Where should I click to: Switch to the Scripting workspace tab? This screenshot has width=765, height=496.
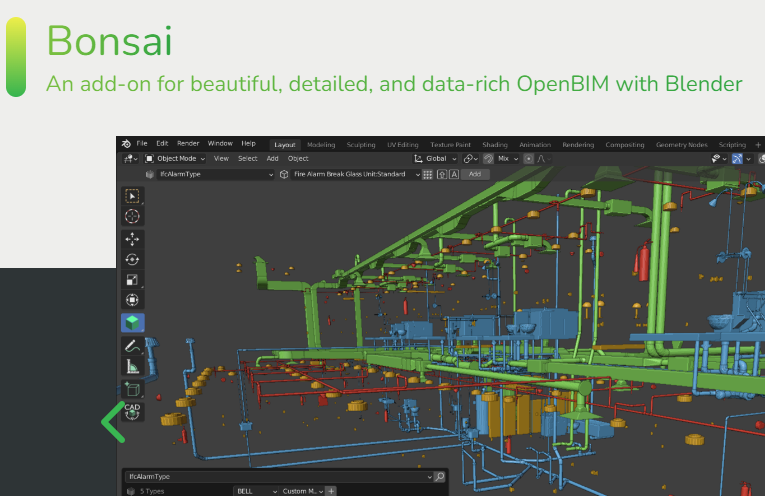[x=732, y=145]
